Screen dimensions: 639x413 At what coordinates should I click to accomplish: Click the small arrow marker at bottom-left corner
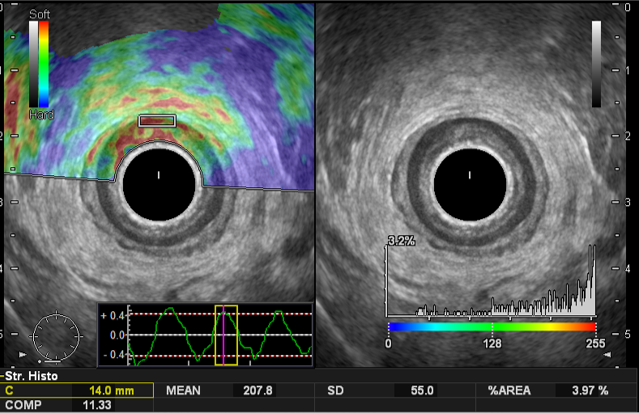point(21,354)
